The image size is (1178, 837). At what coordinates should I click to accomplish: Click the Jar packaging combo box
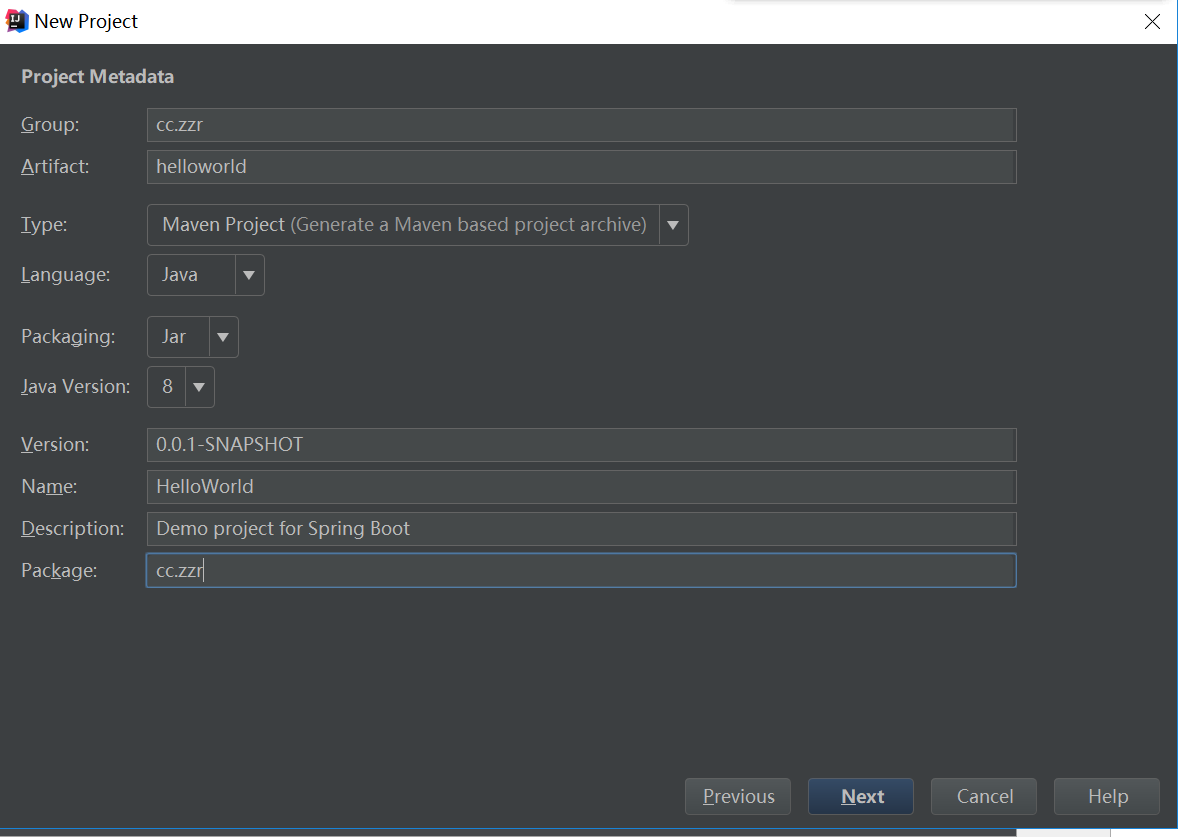[178, 337]
